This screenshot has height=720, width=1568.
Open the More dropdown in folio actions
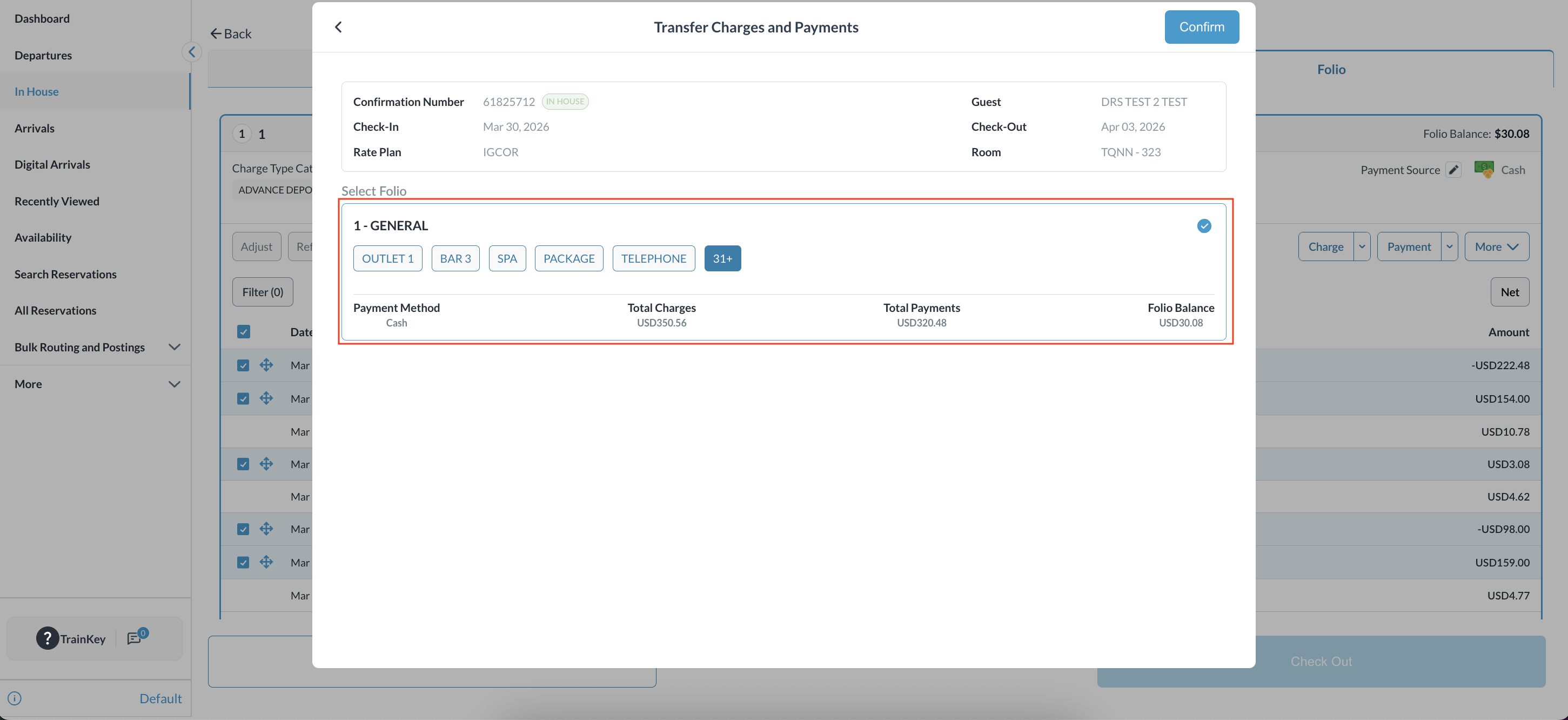1496,246
